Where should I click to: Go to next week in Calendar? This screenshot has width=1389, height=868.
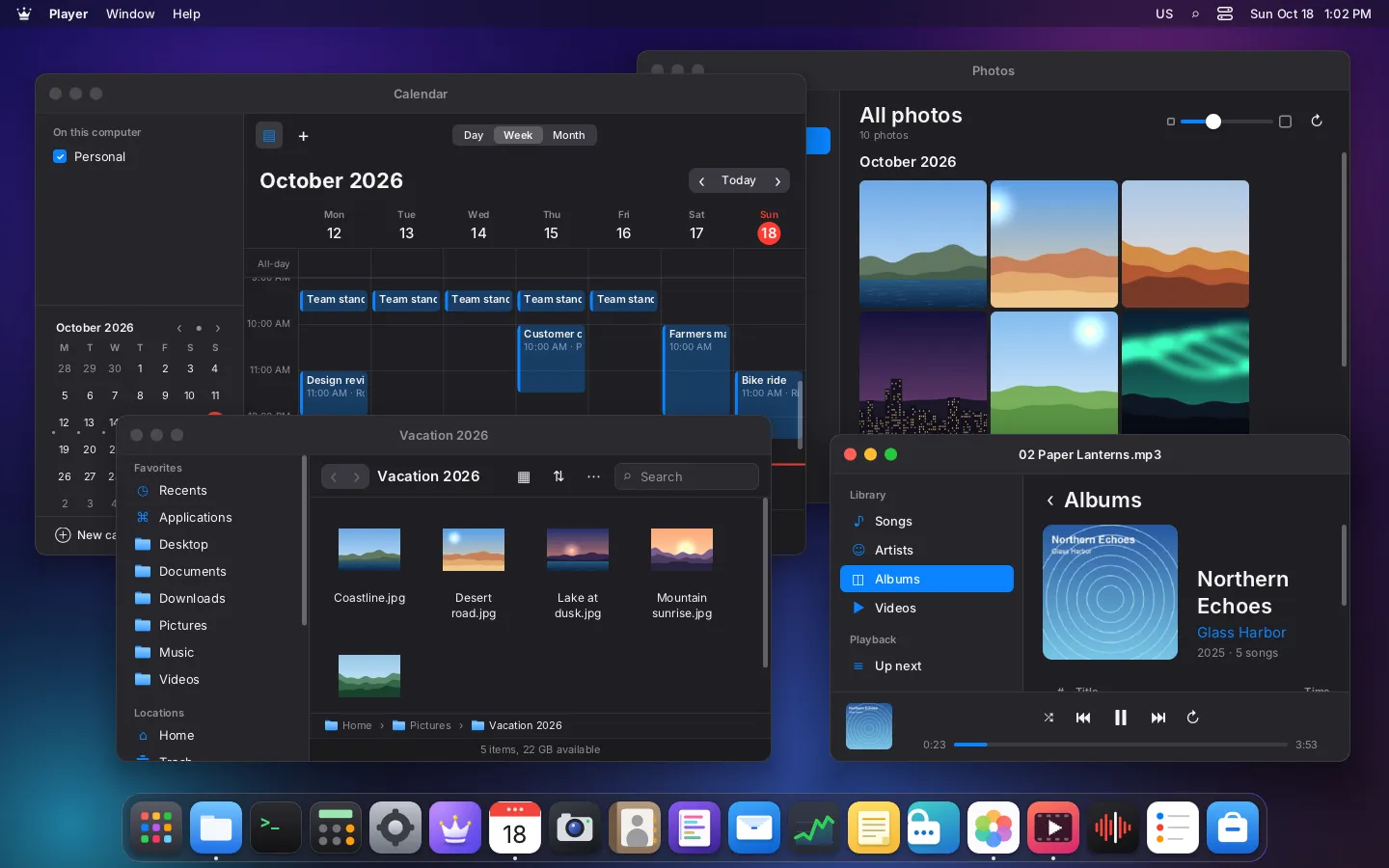pos(777,181)
